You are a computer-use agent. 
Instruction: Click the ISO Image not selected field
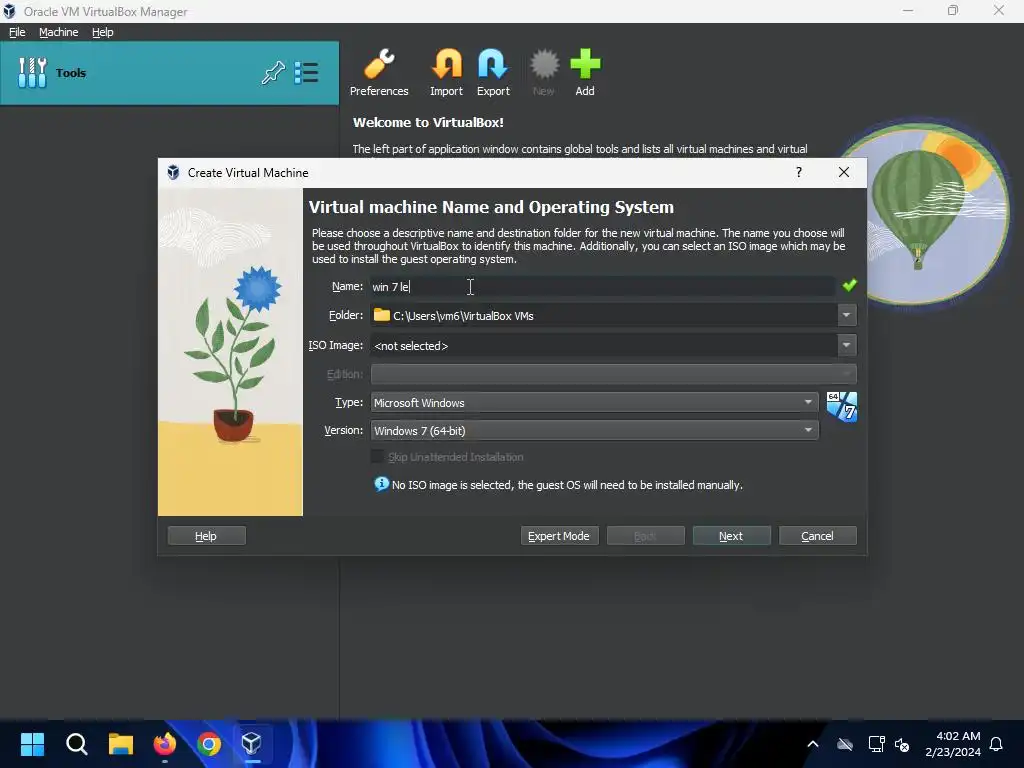[603, 345]
